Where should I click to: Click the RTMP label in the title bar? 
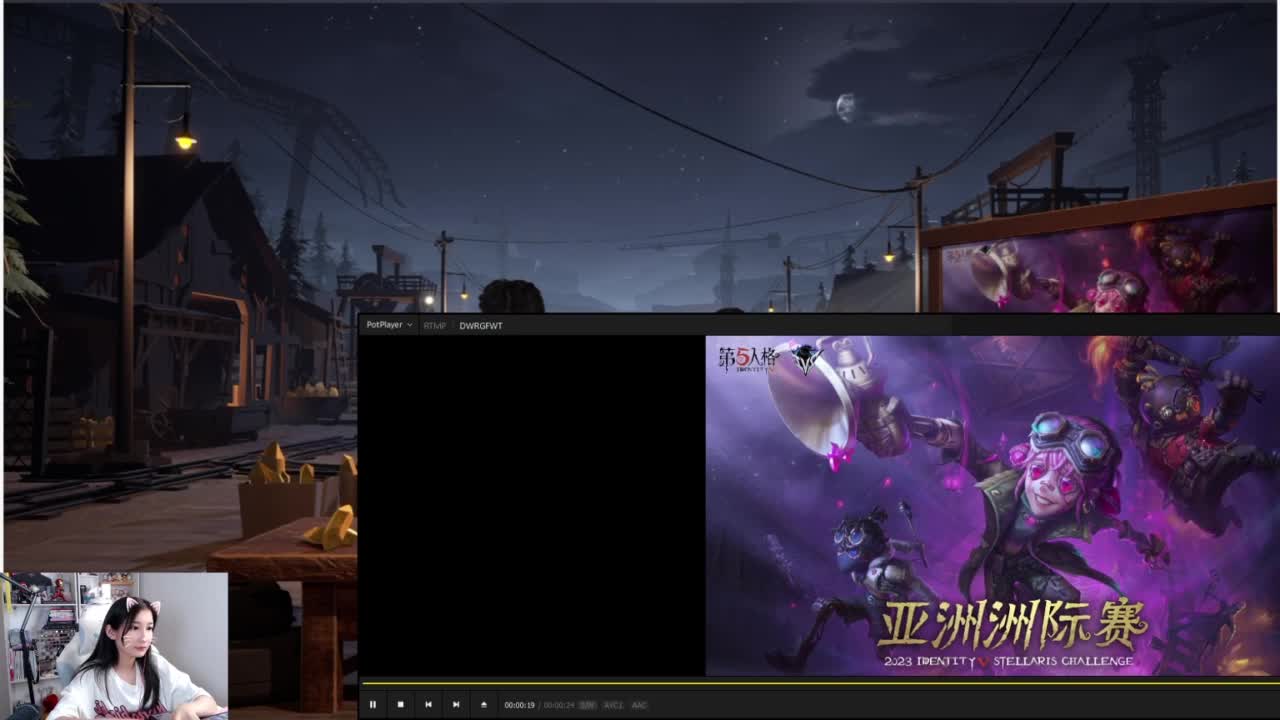point(434,326)
